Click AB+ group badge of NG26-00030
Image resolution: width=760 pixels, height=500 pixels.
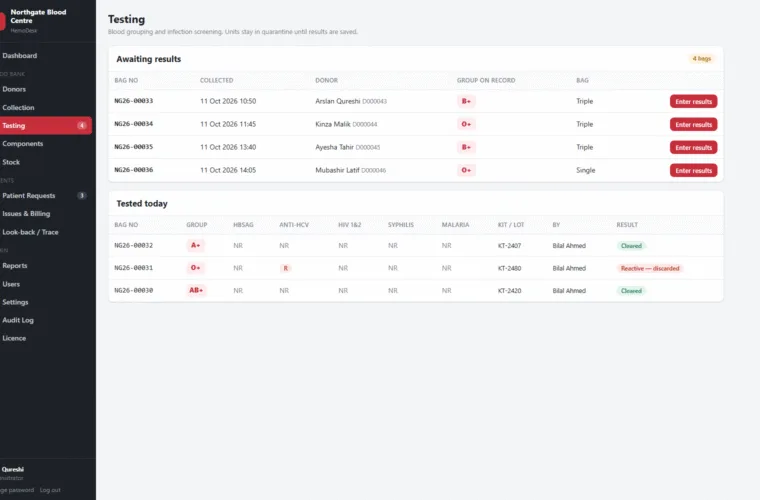(x=196, y=290)
